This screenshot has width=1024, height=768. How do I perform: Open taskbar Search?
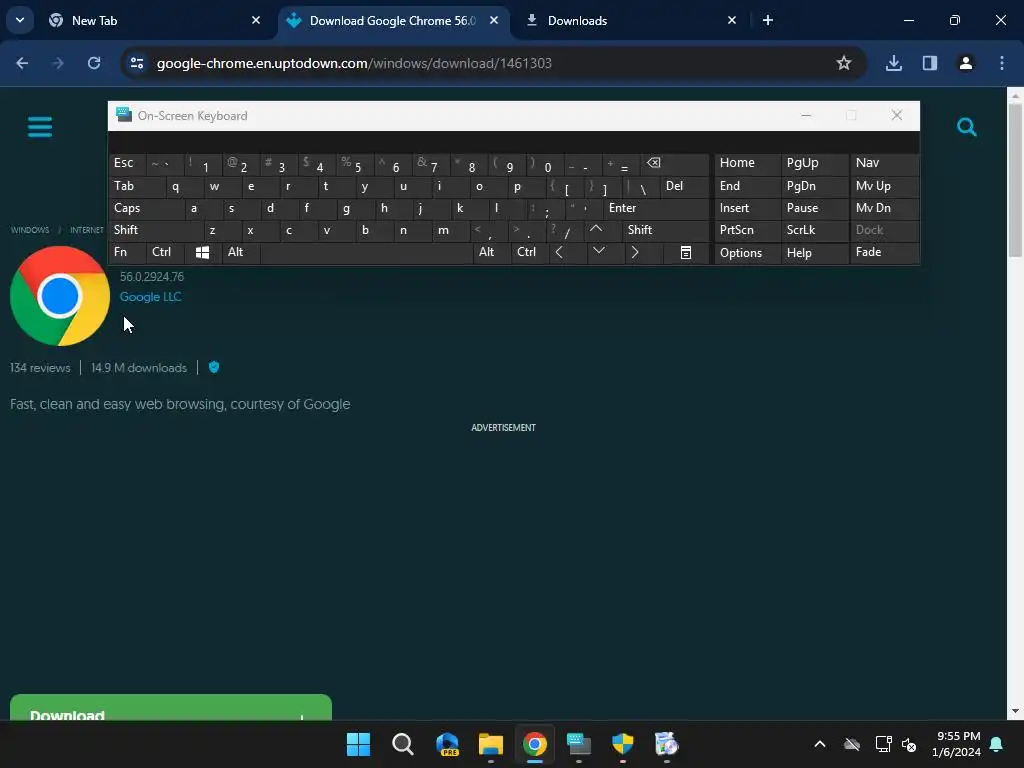tap(402, 744)
